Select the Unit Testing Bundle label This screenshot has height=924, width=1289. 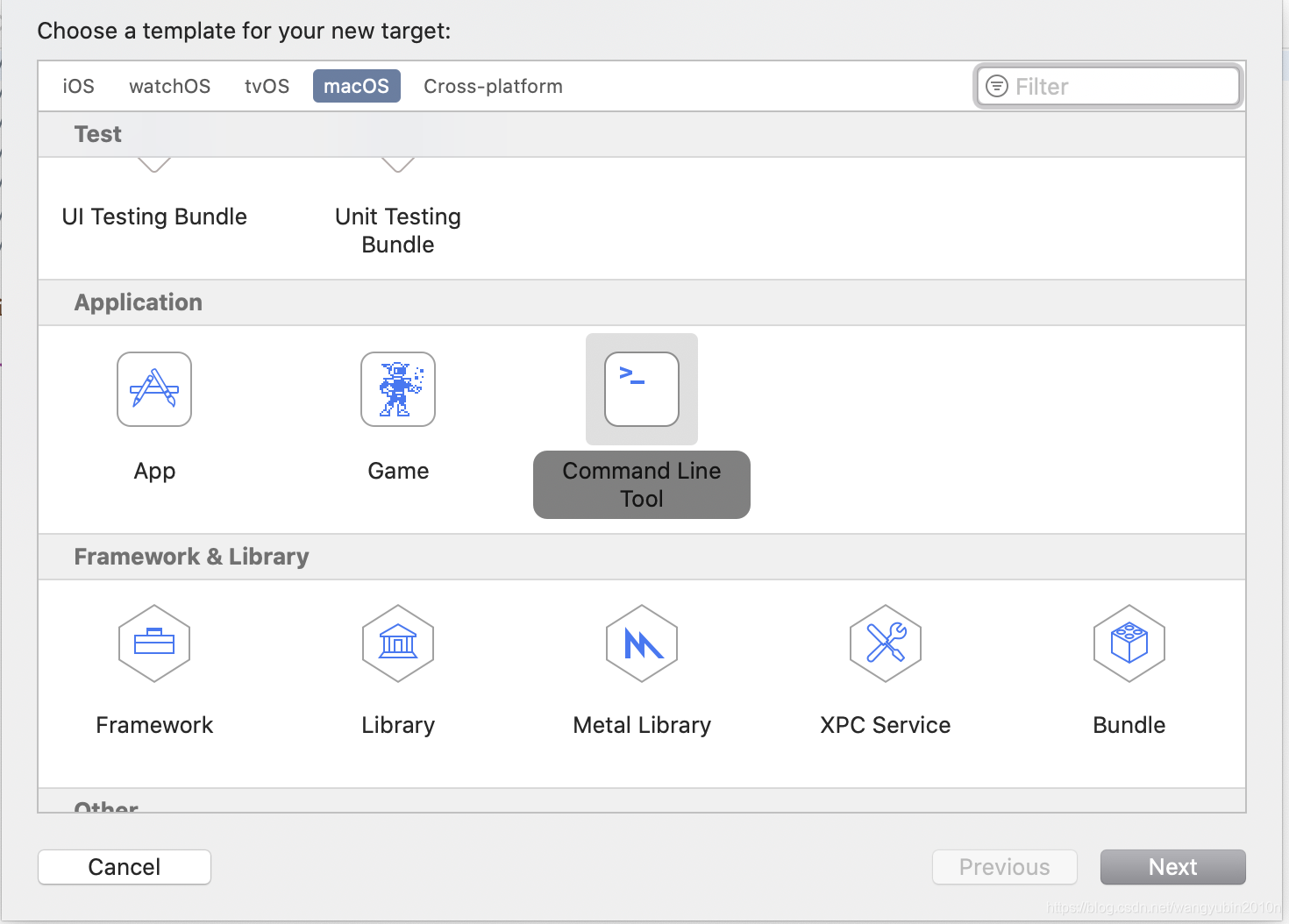pos(398,231)
